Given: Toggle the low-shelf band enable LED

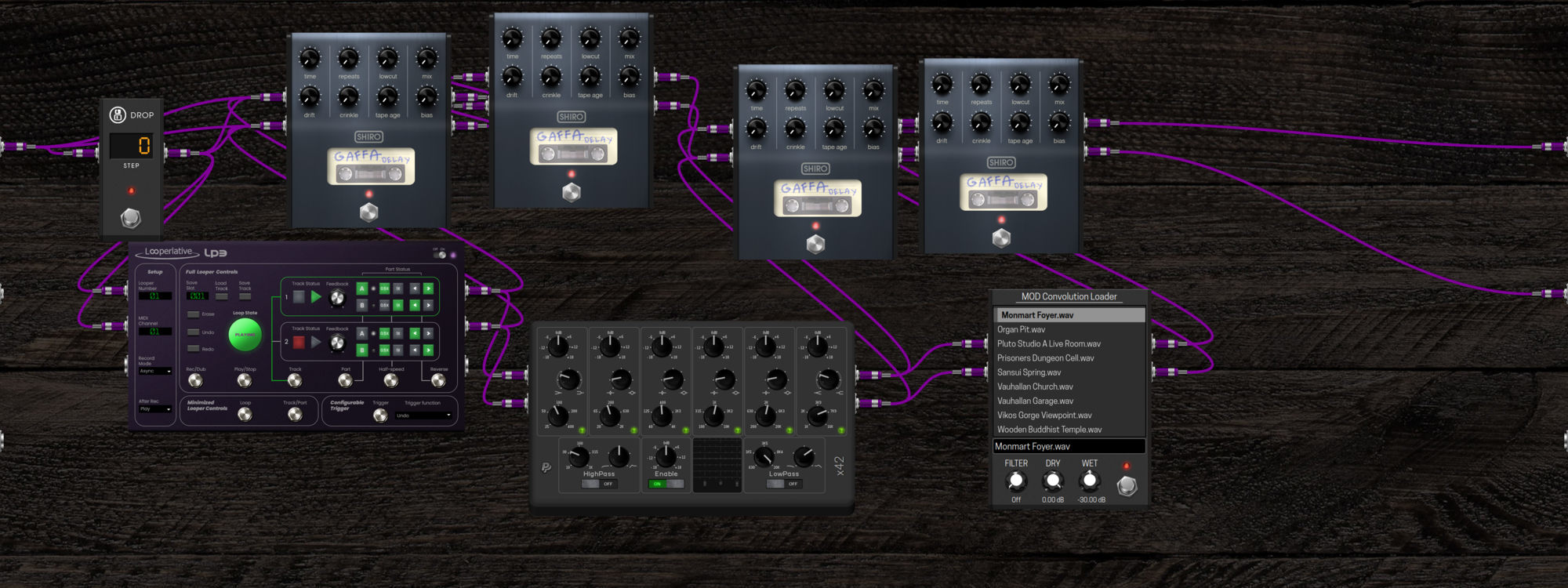Looking at the screenshot, I should [582, 430].
